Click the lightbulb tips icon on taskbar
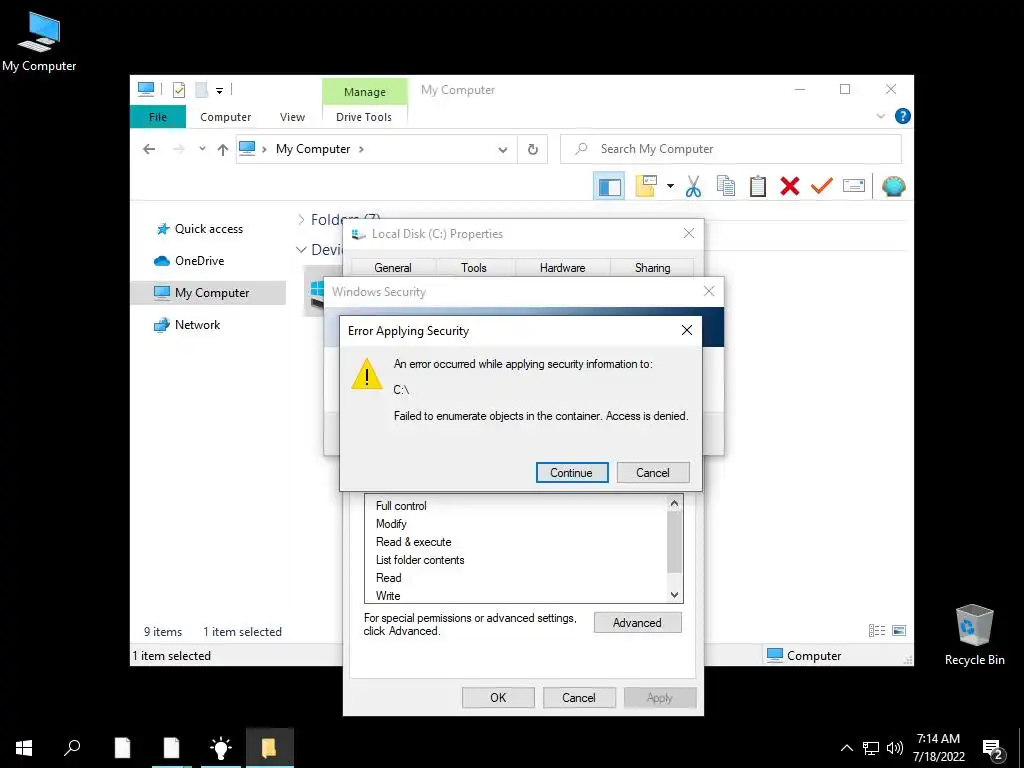The width and height of the screenshot is (1024, 768). click(220, 748)
